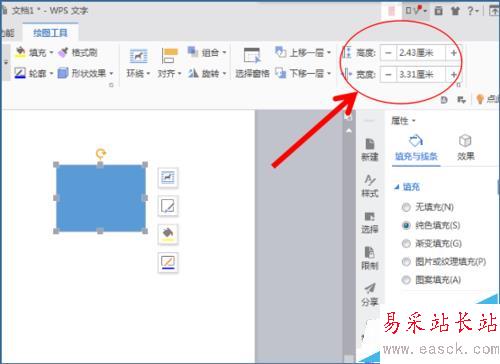Open Bring Forward (上移一层) dropdown arrow
The height and width of the screenshot is (364, 500).
click(x=329, y=52)
